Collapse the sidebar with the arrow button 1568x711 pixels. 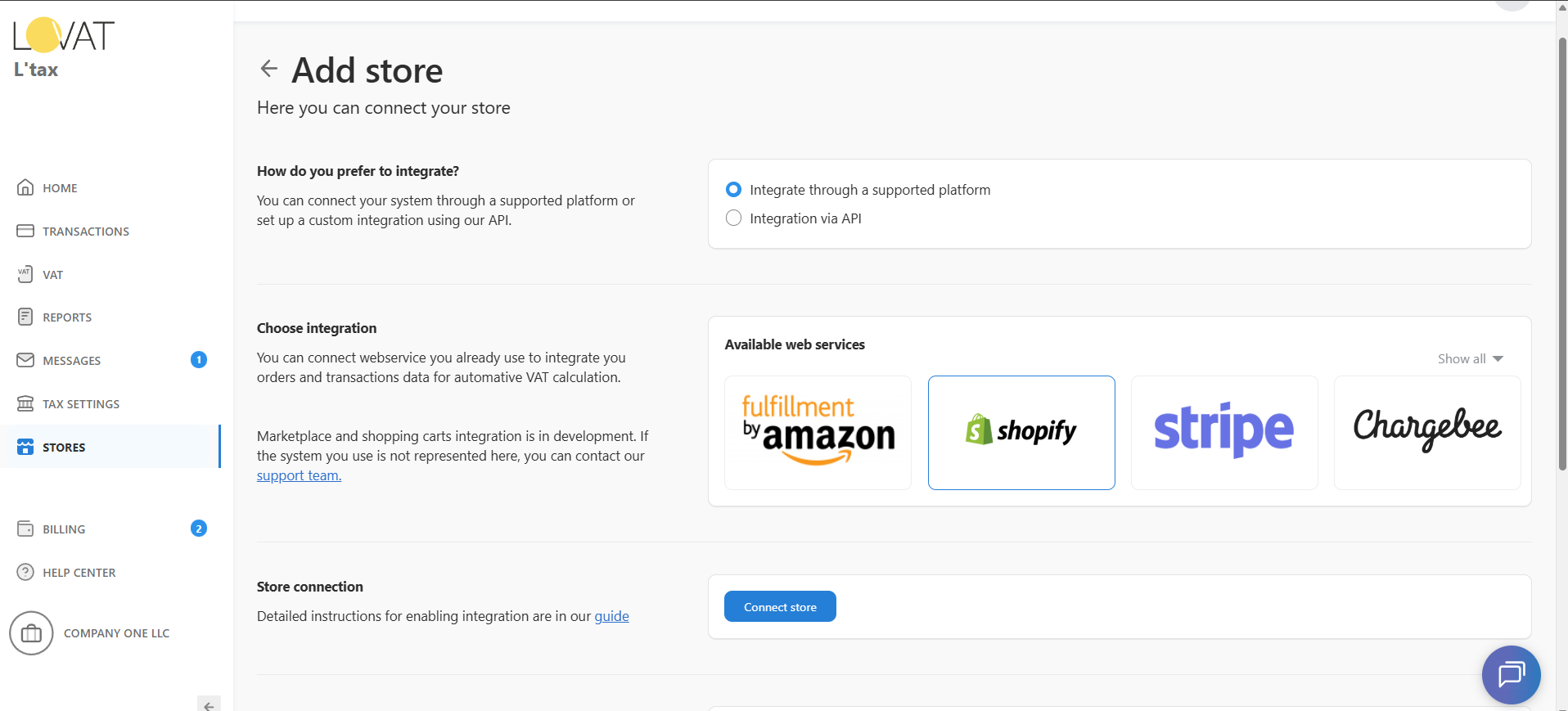coord(209,704)
